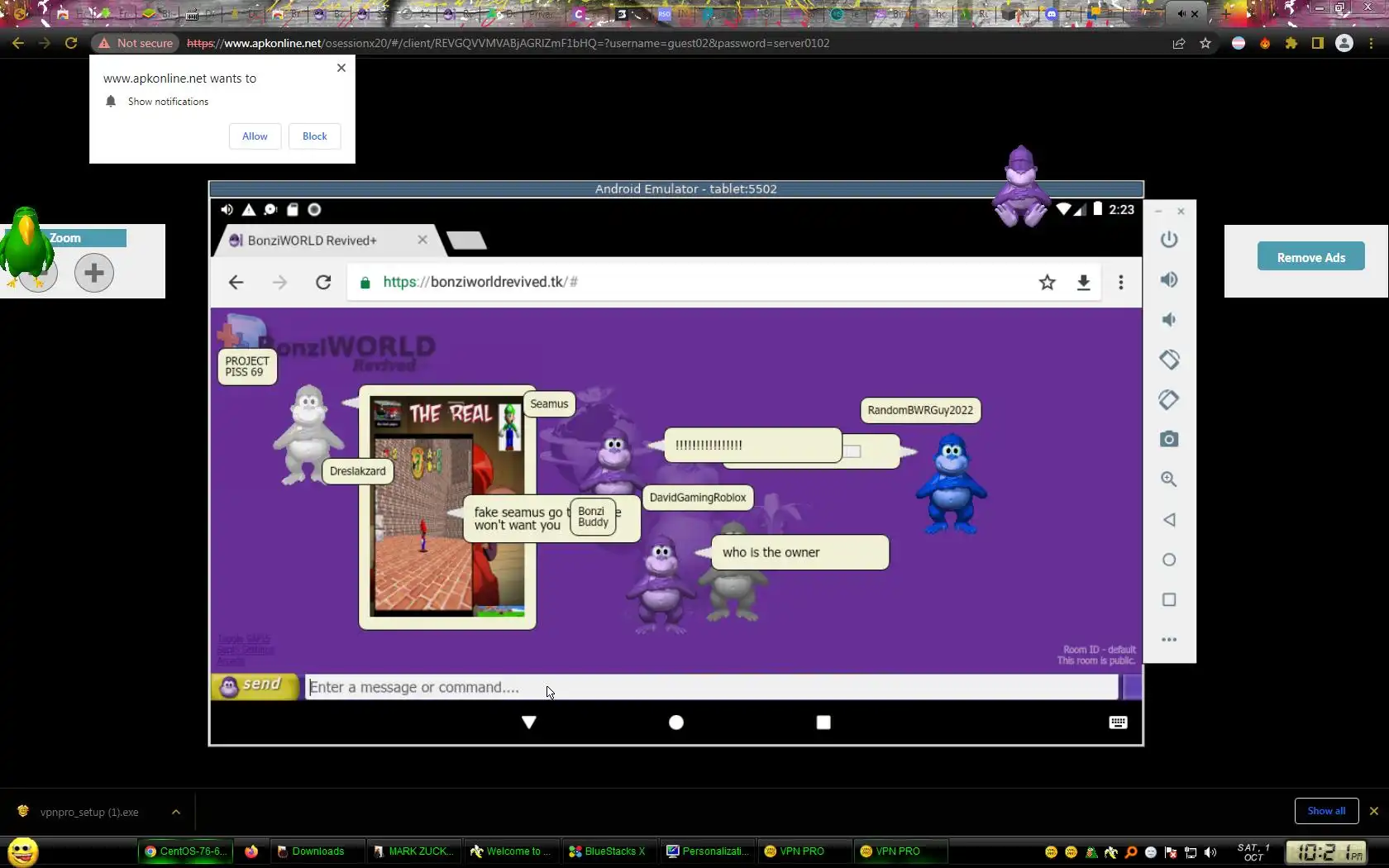Image resolution: width=1389 pixels, height=868 pixels.
Task: Open Chrome extensions puzzle icon
Action: coord(1291,43)
